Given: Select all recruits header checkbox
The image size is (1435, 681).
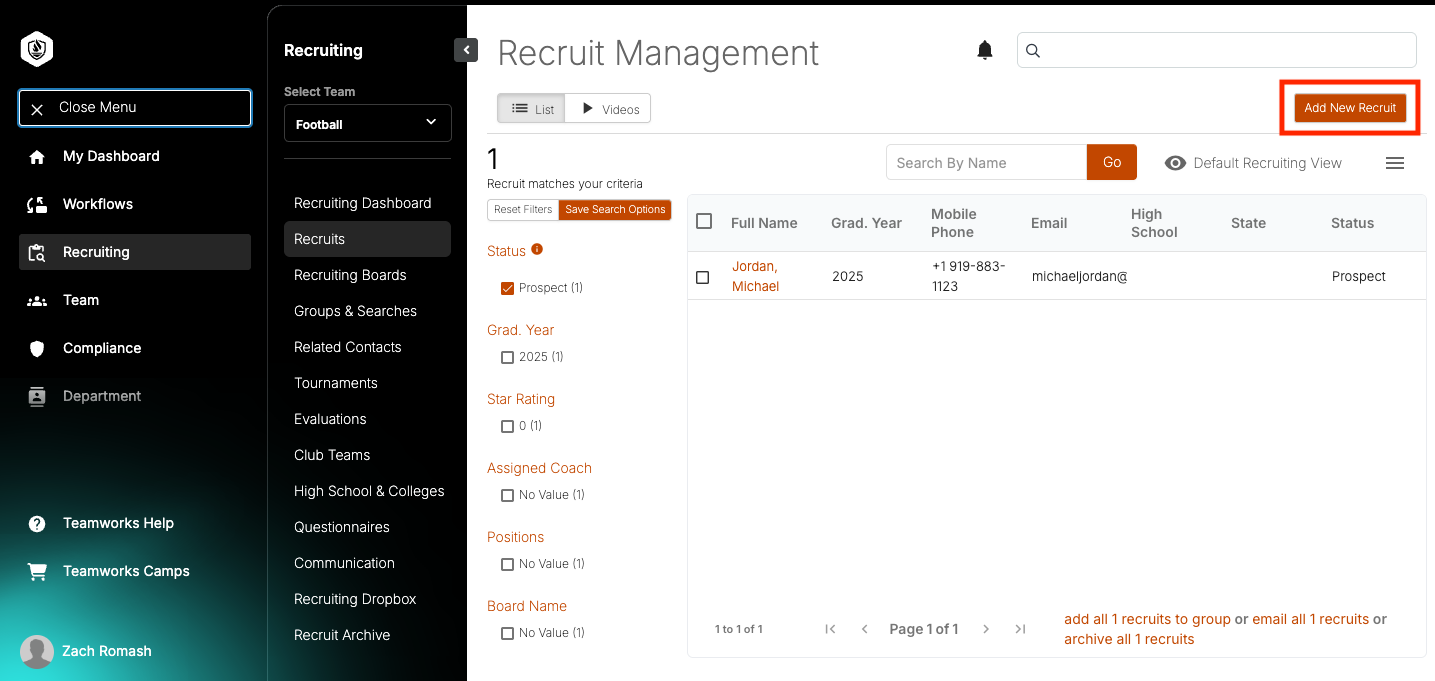Looking at the screenshot, I should (x=704, y=221).
